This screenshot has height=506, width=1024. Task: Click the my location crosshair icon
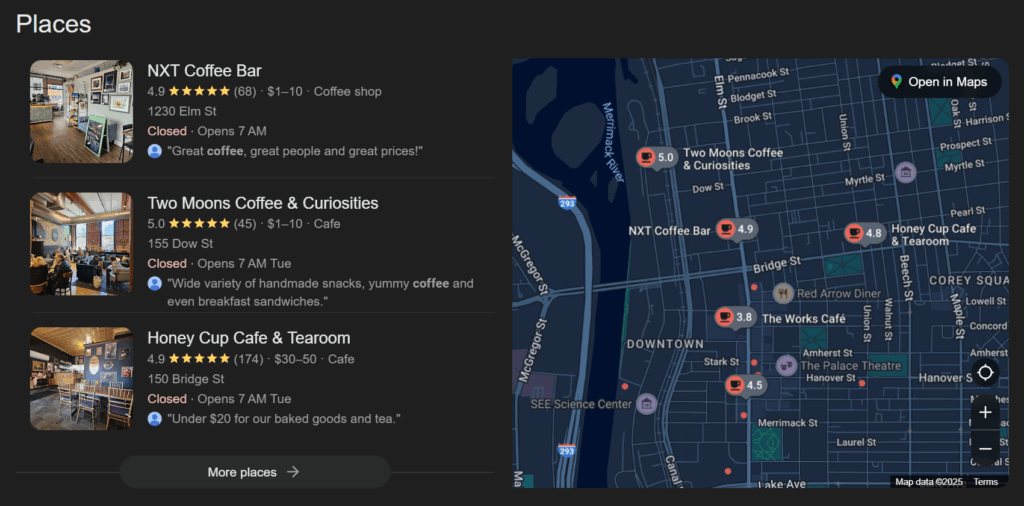[985, 373]
